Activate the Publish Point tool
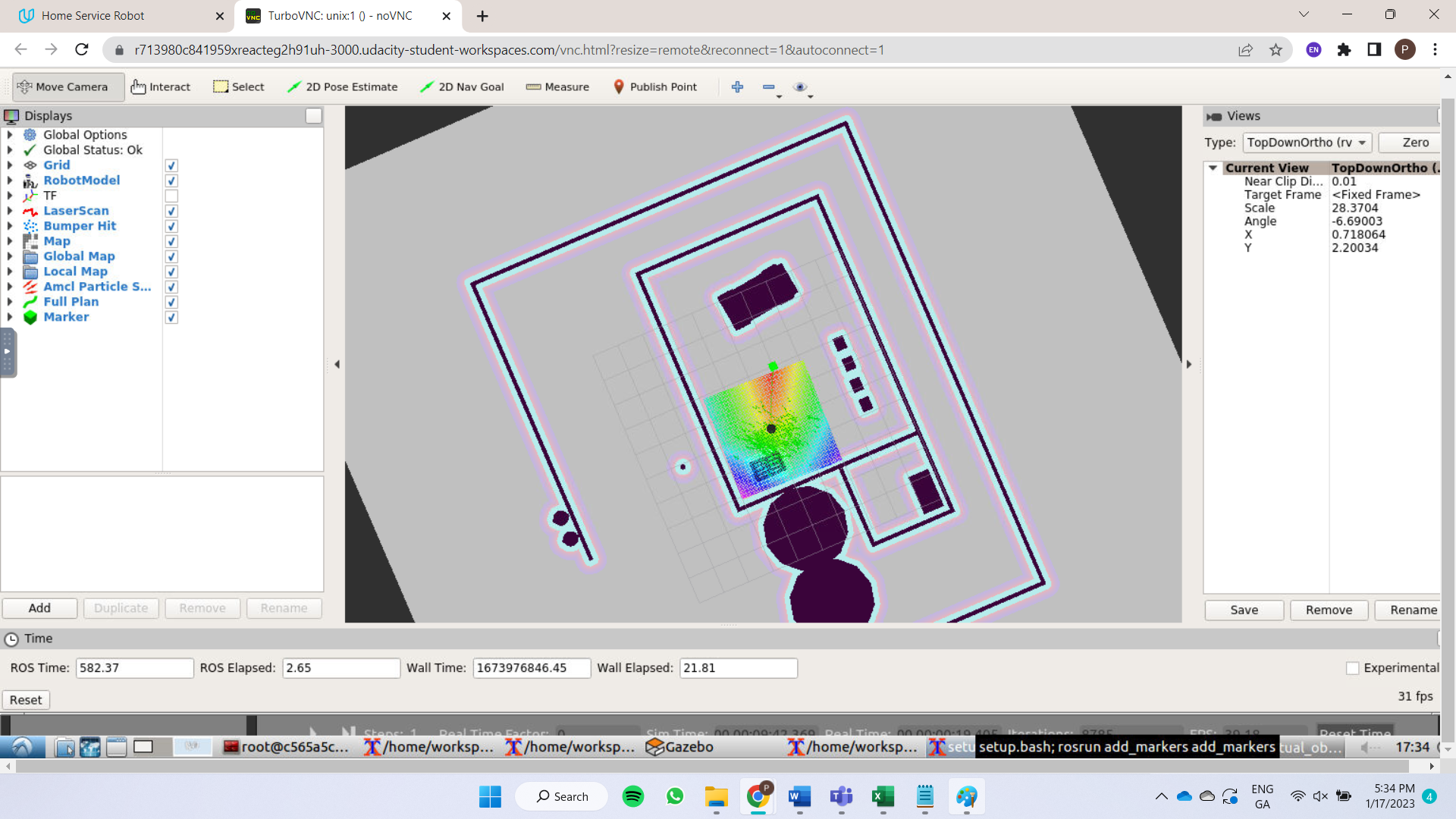1456x819 pixels. 655,86
